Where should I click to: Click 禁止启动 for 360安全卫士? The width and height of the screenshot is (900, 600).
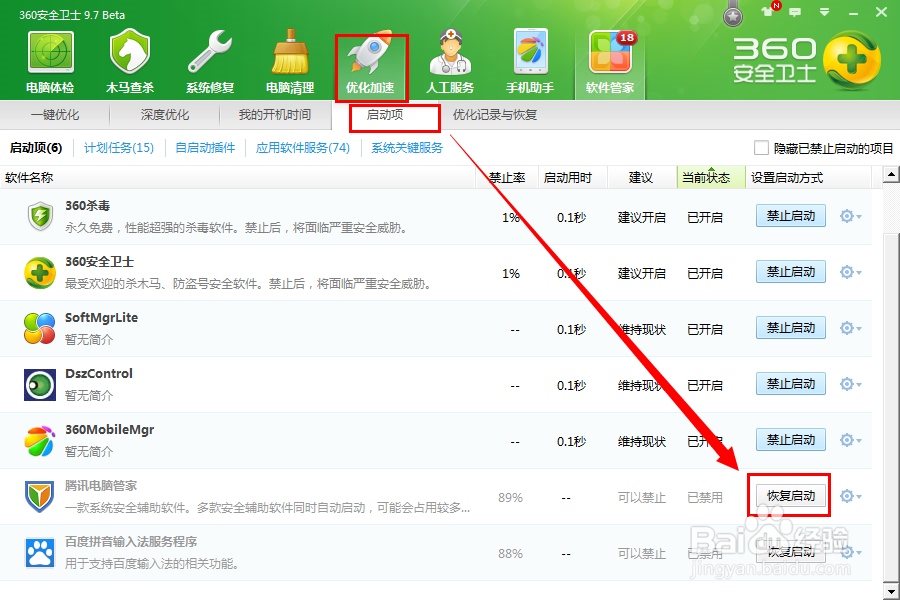[x=791, y=272]
